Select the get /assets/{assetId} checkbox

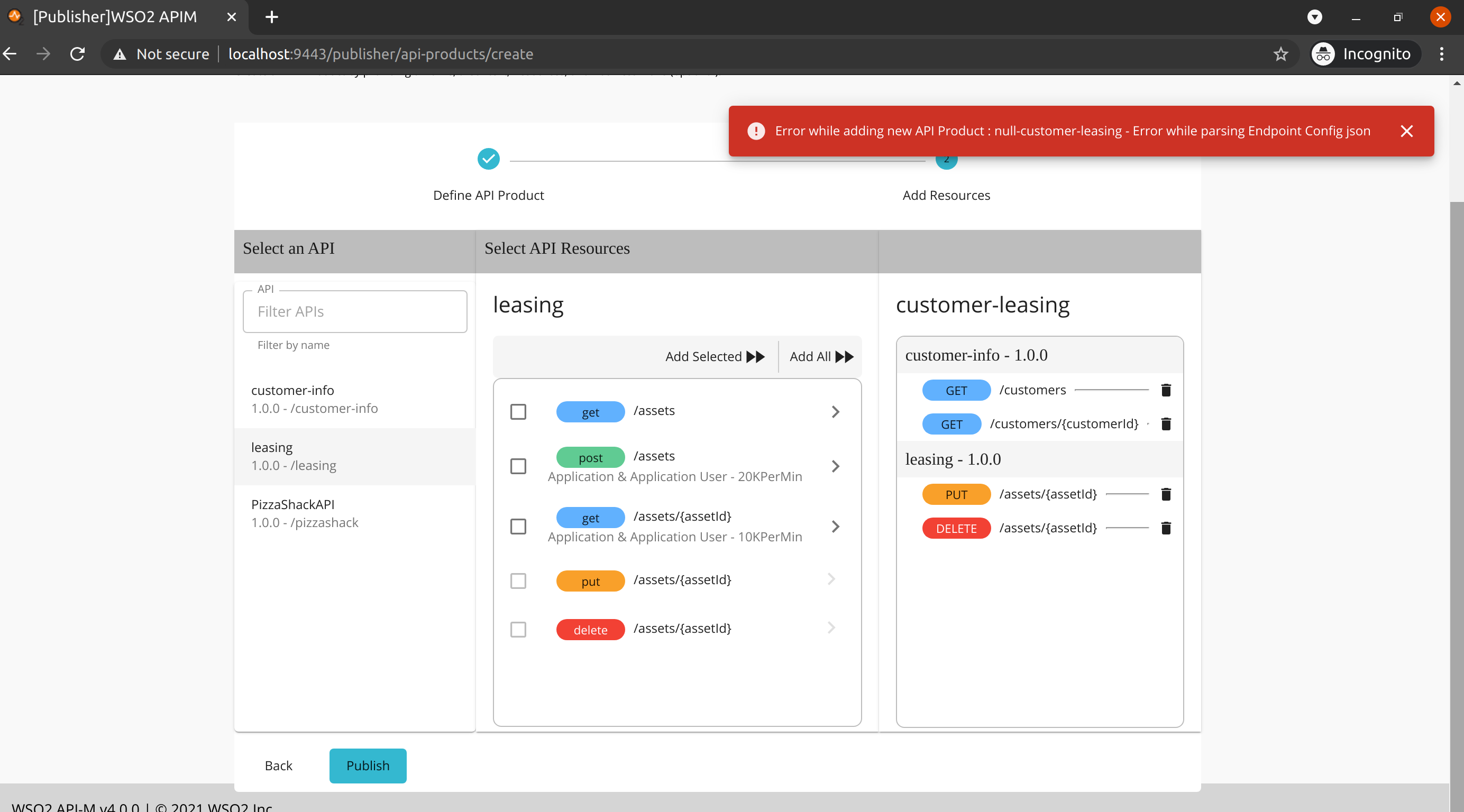[518, 526]
